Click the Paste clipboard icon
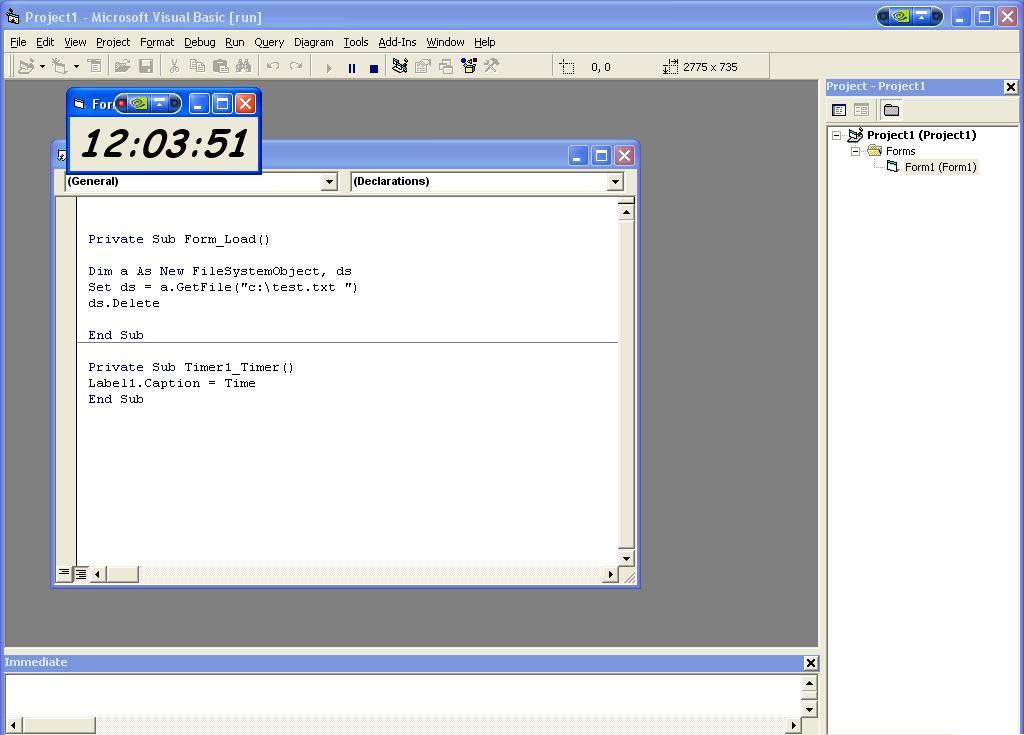The height and width of the screenshot is (735, 1024). (x=221, y=66)
